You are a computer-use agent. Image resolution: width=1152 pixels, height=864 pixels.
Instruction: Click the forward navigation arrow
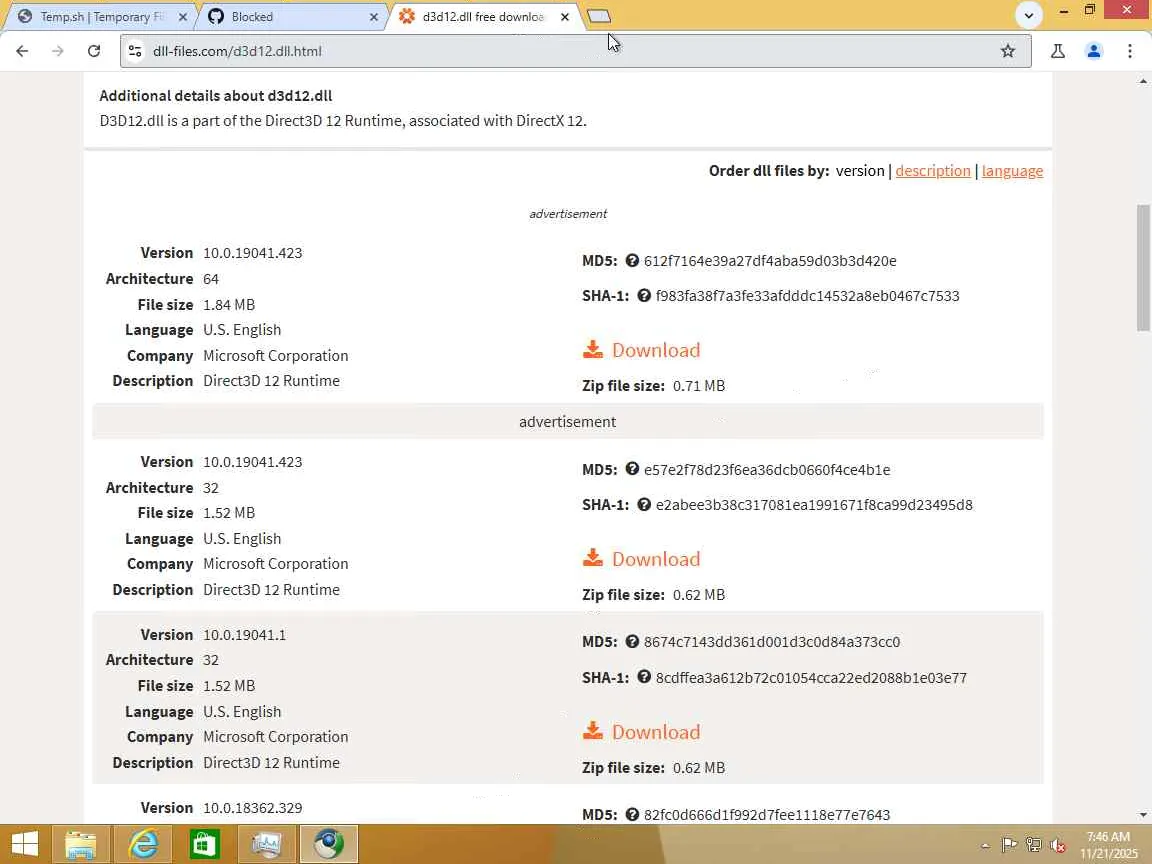57,51
